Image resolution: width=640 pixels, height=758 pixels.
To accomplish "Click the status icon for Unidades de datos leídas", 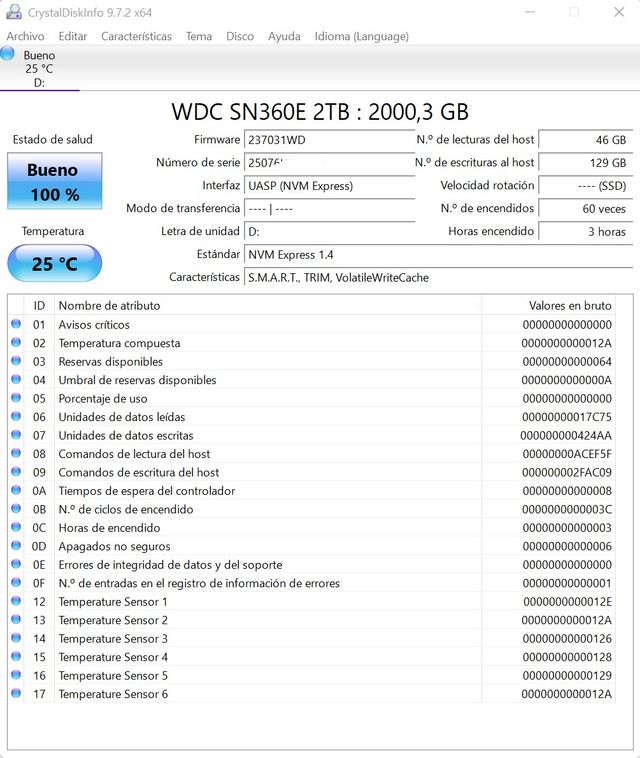I will coord(16,416).
